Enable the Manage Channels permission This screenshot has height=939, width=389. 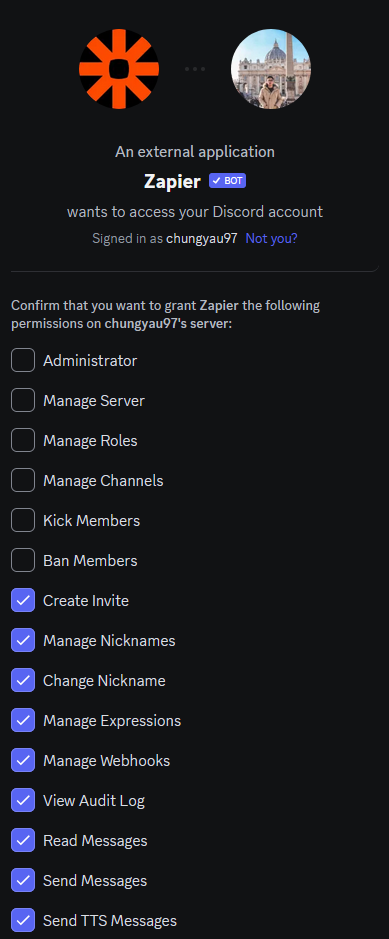23,480
